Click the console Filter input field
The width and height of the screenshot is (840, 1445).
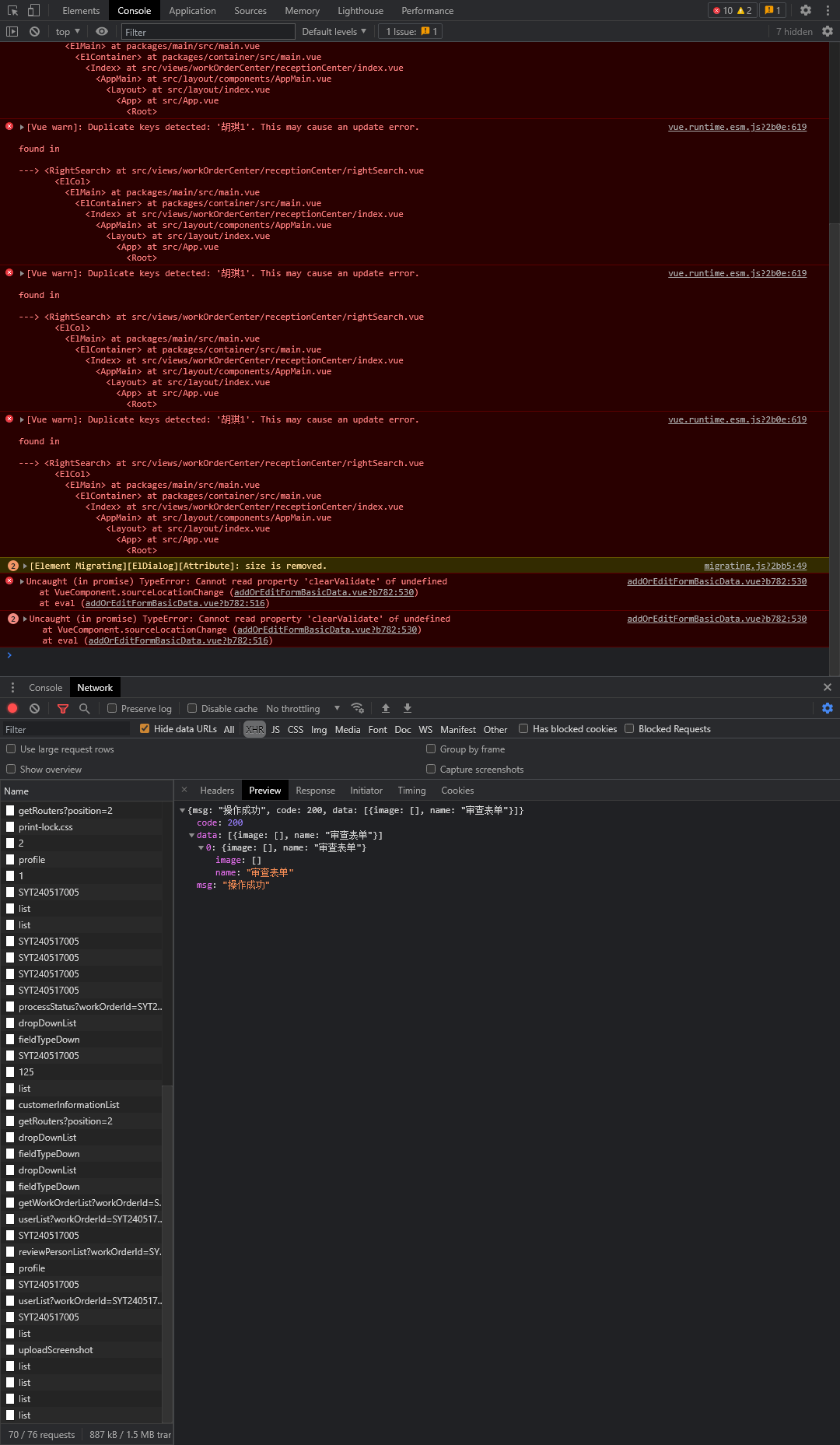click(208, 32)
